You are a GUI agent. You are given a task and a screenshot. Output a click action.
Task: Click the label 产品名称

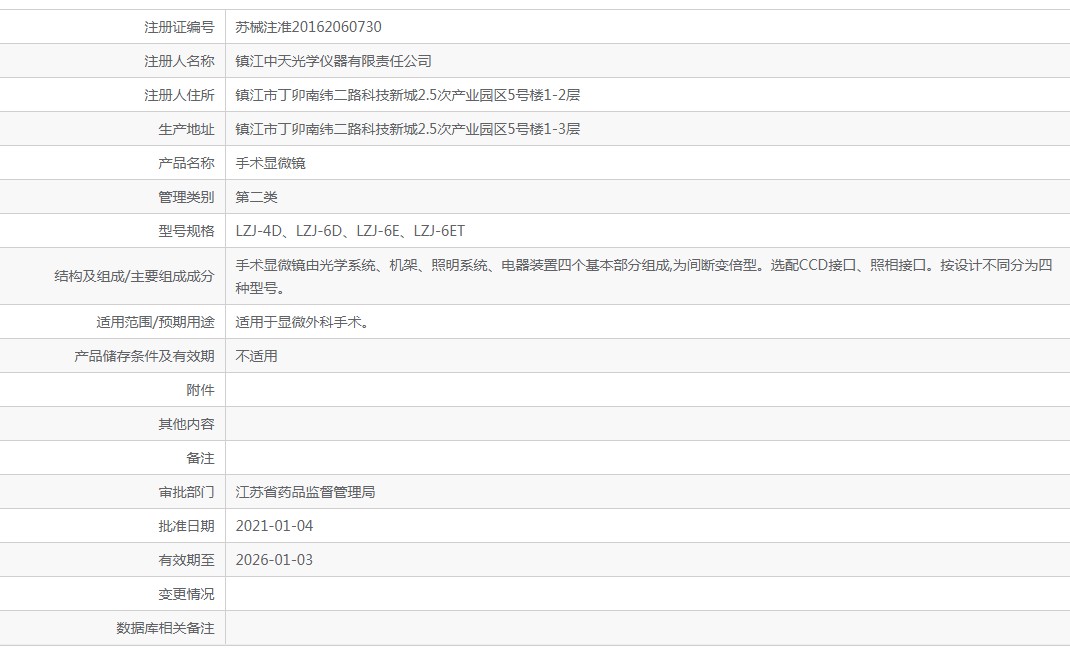point(186,163)
